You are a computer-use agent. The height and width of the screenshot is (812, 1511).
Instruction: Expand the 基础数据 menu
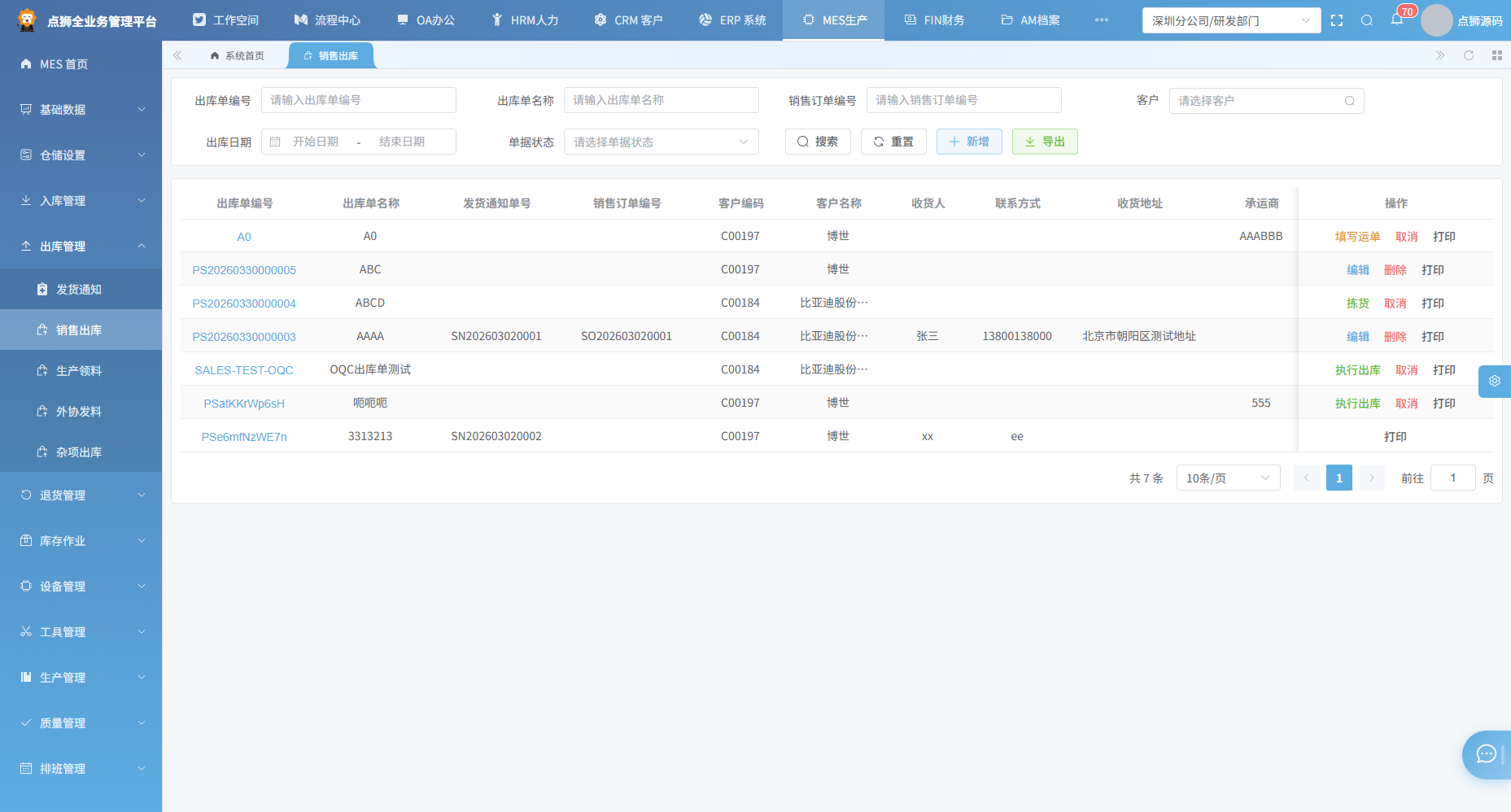click(x=81, y=109)
